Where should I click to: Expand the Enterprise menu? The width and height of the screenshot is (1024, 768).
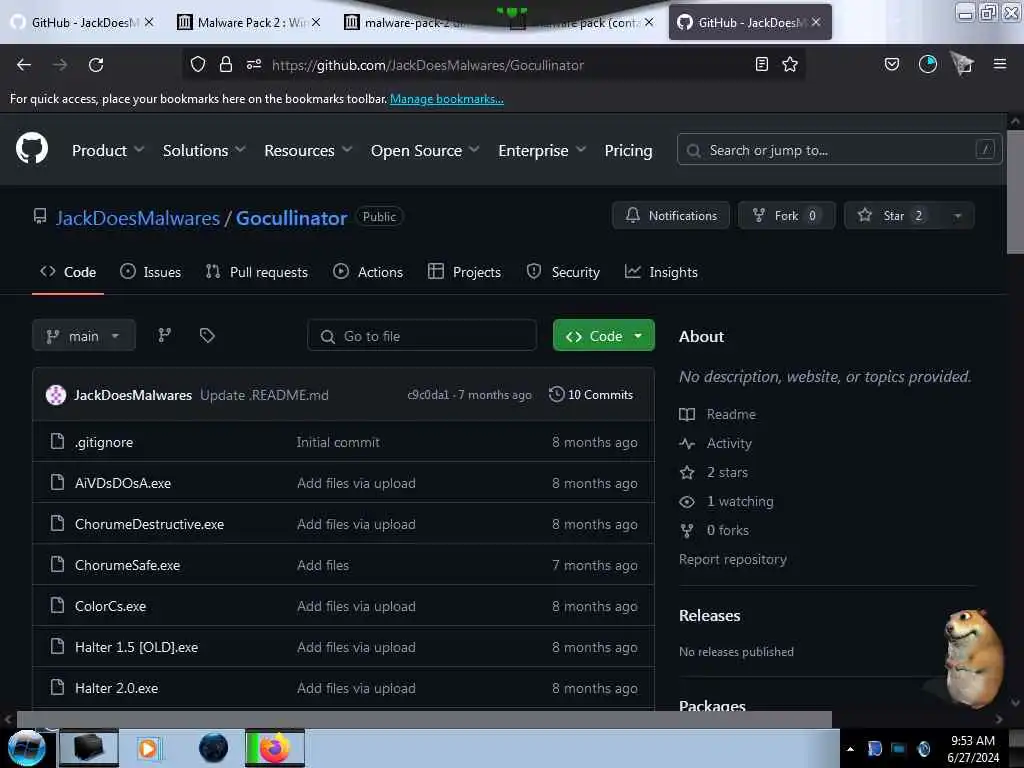pos(541,150)
